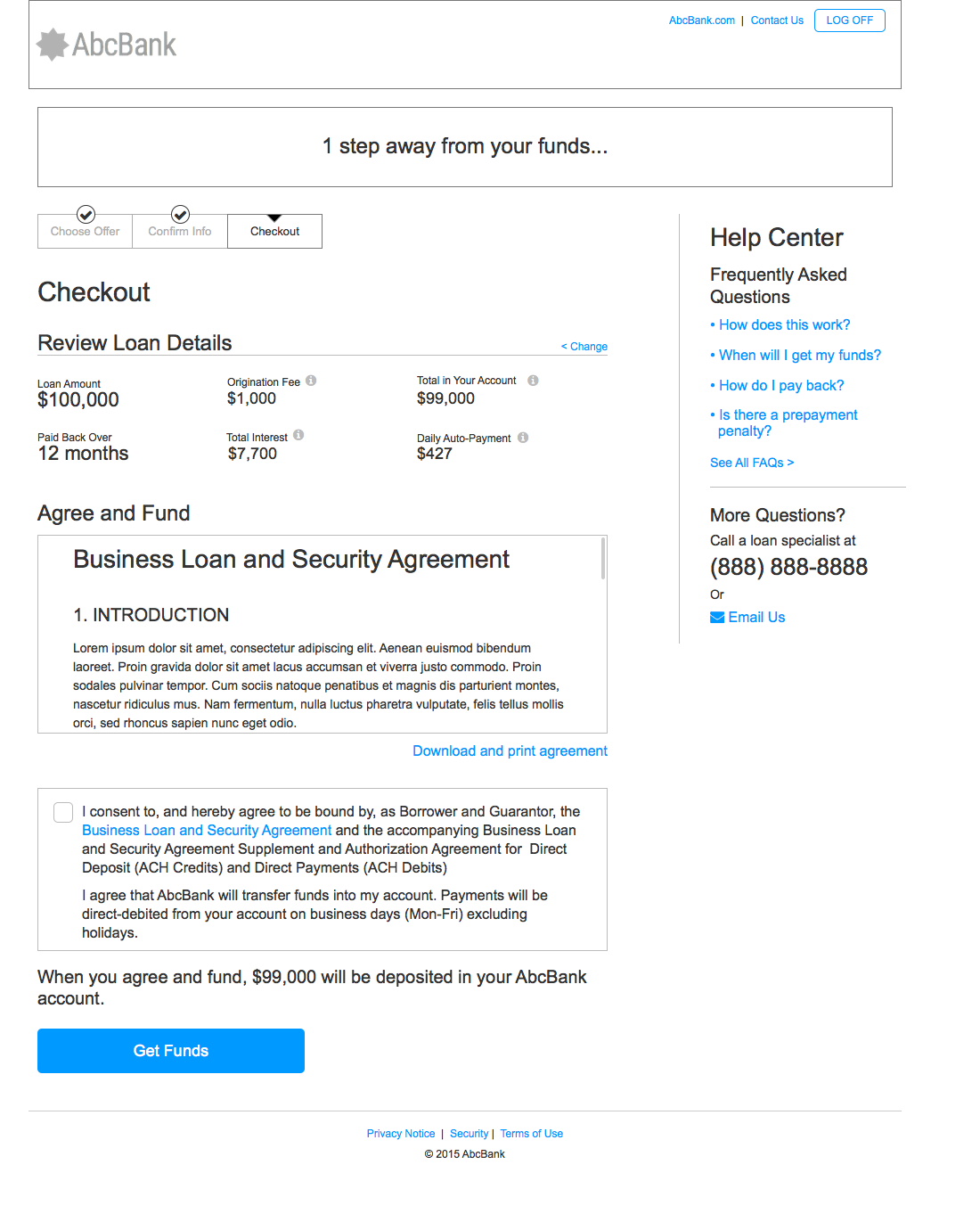Viewport: 980px width, 1222px height.
Task: Expand the See All FAQs link
Action: click(751, 463)
